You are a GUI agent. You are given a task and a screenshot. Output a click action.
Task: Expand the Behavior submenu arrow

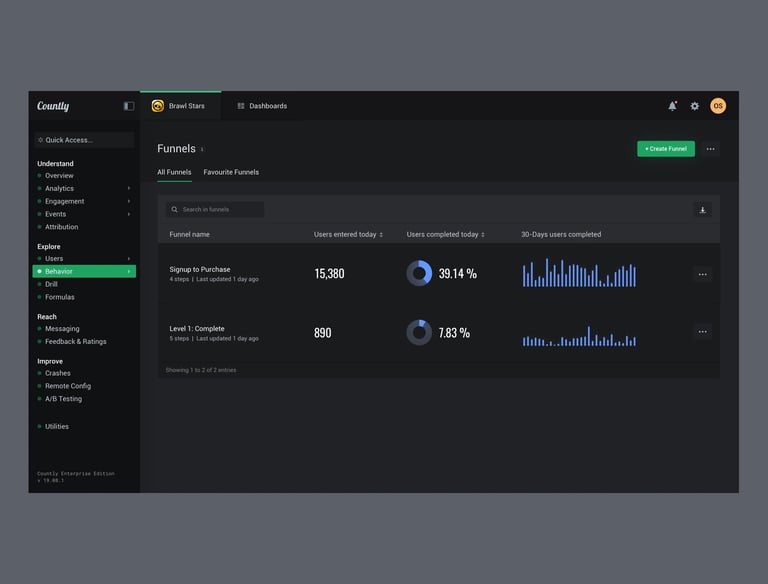(129, 271)
